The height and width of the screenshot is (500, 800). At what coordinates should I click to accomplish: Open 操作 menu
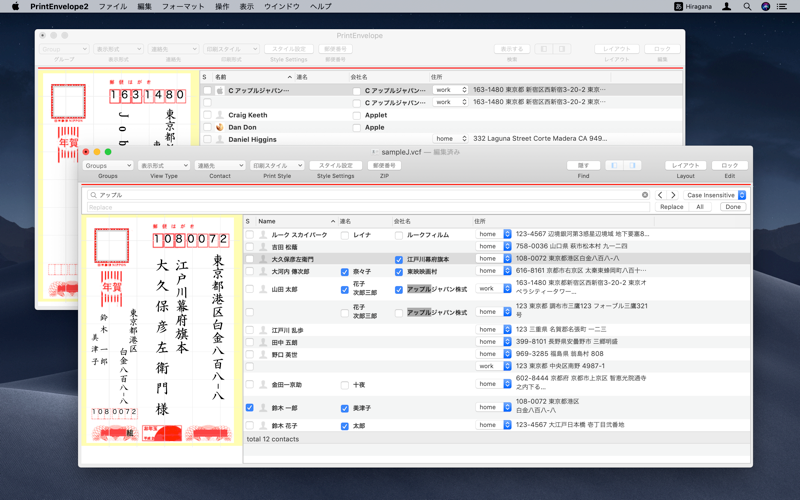(x=222, y=7)
